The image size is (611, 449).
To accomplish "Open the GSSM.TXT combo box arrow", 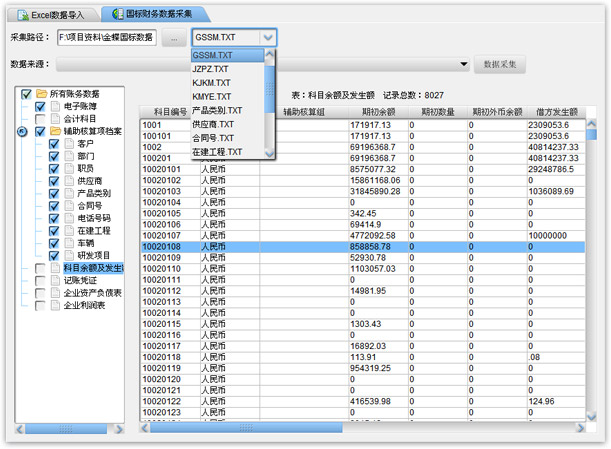I will pyautogui.click(x=267, y=37).
